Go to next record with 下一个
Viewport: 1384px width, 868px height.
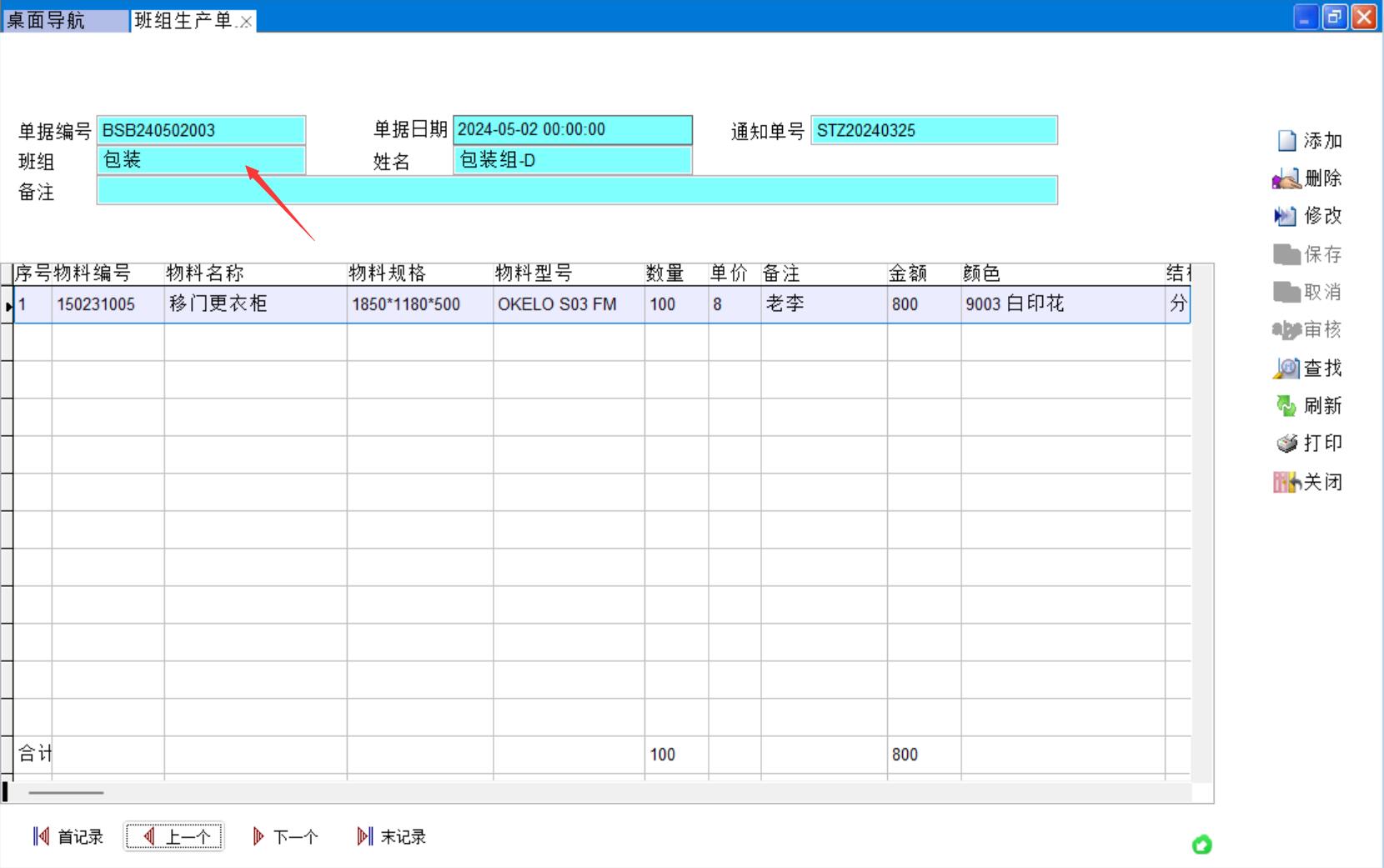click(x=285, y=836)
